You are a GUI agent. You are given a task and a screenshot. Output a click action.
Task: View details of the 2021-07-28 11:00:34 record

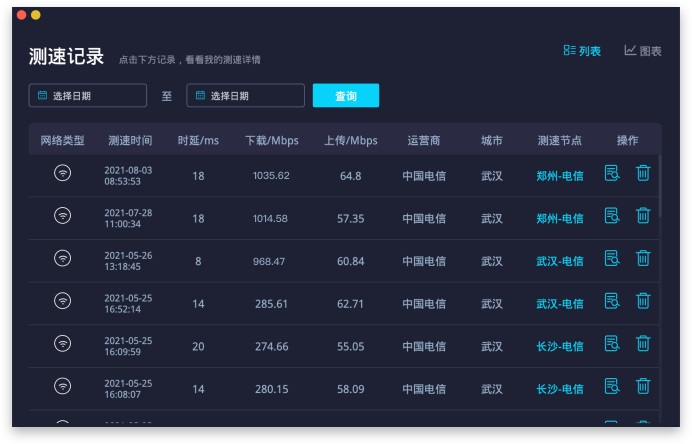[612, 216]
